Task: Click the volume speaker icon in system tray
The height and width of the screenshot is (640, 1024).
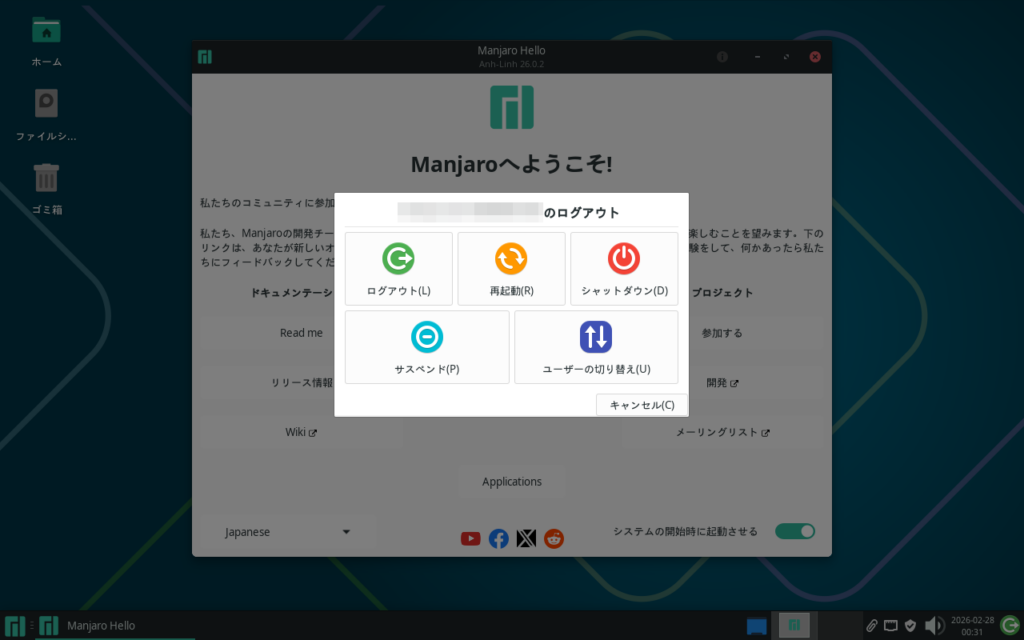Action: 934,626
